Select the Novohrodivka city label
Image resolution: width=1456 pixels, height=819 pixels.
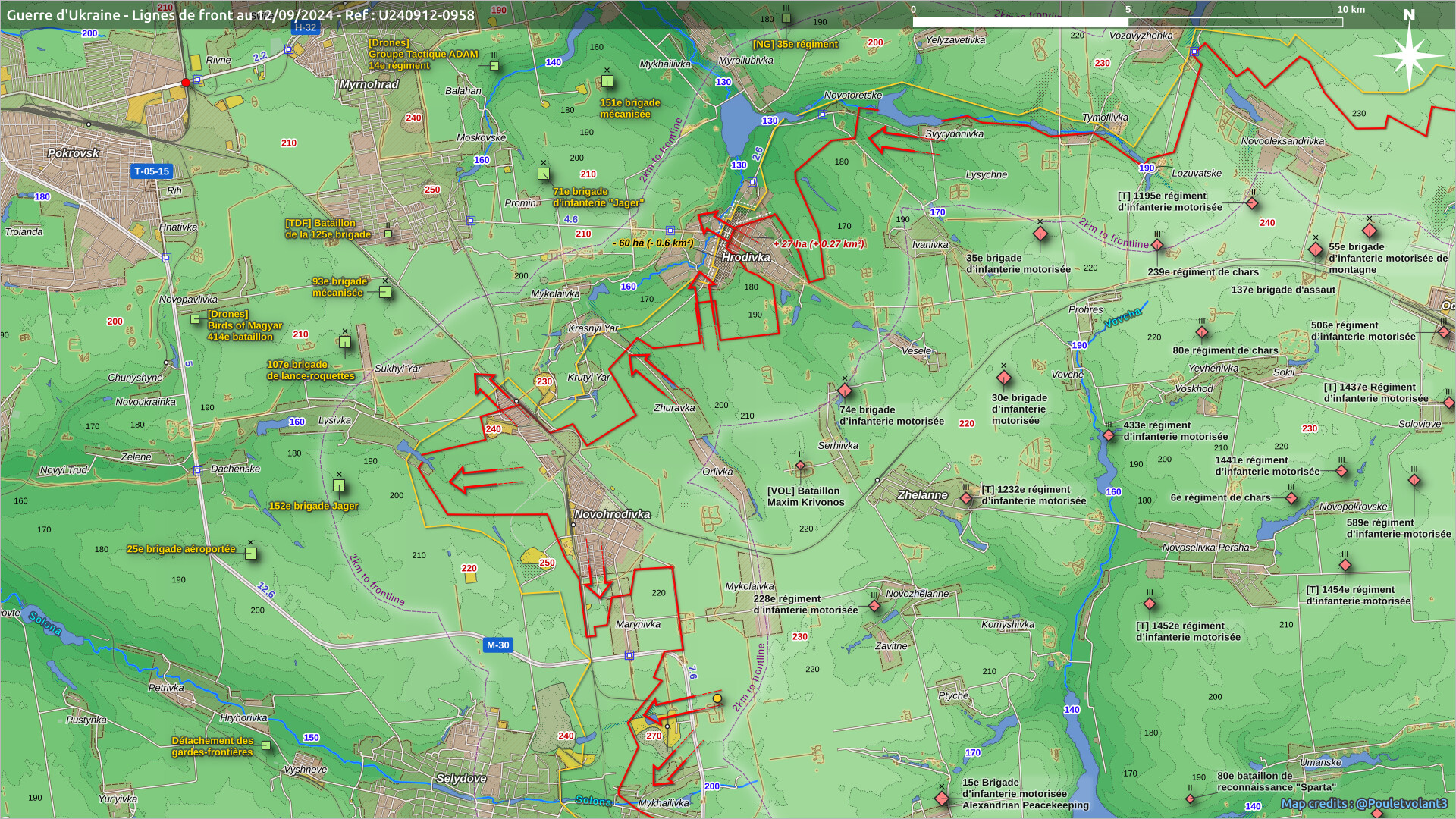(x=612, y=514)
